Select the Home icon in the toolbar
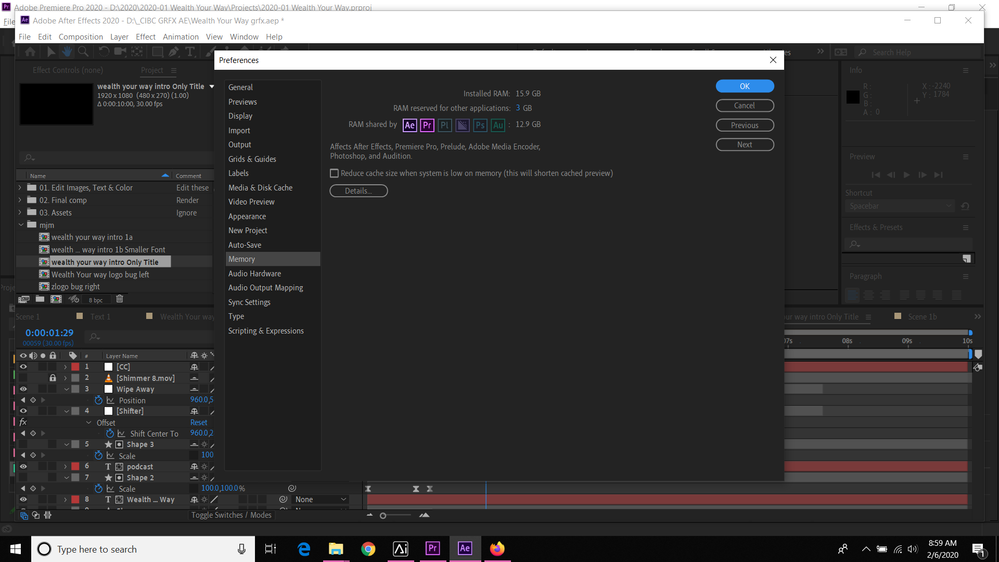 (x=30, y=52)
